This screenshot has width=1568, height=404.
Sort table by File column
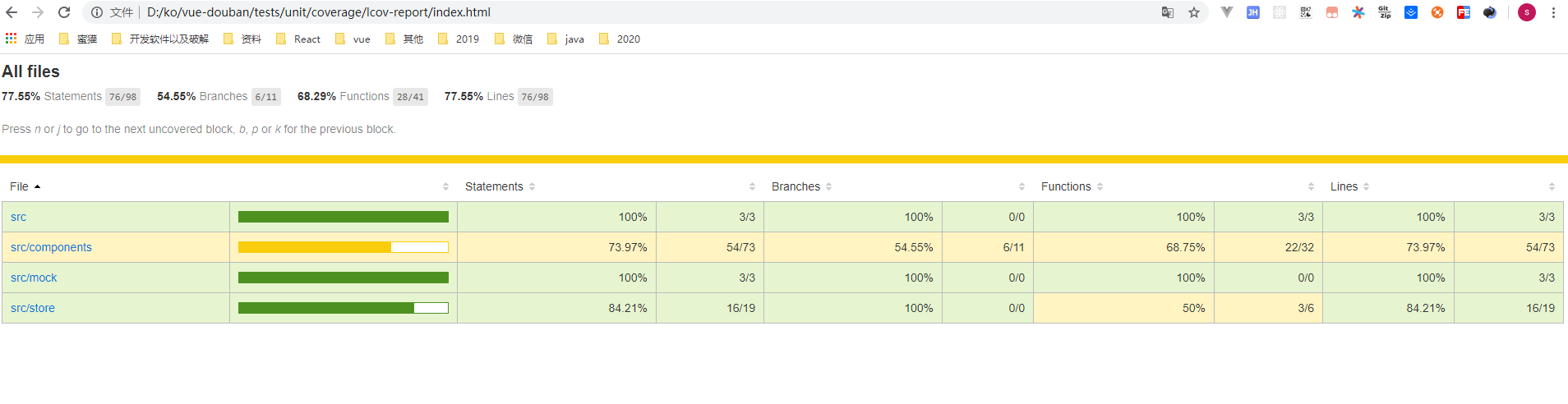point(25,186)
